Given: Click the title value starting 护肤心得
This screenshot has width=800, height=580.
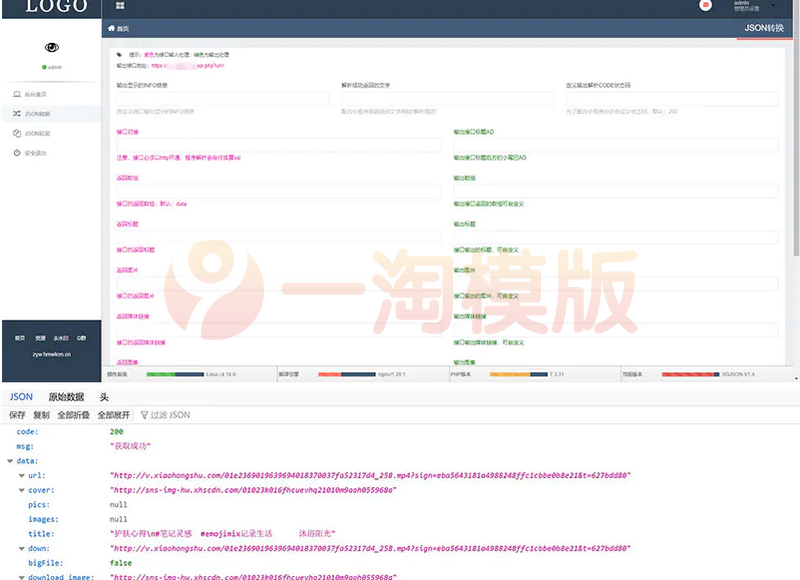Looking at the screenshot, I should tap(222, 534).
